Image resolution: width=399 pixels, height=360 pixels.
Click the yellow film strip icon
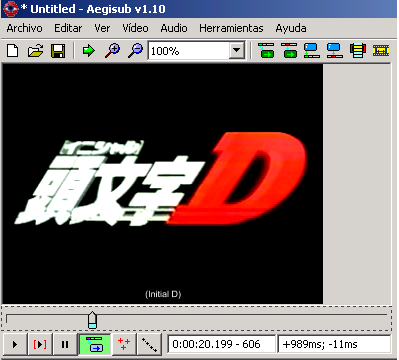pyautogui.click(x=381, y=51)
